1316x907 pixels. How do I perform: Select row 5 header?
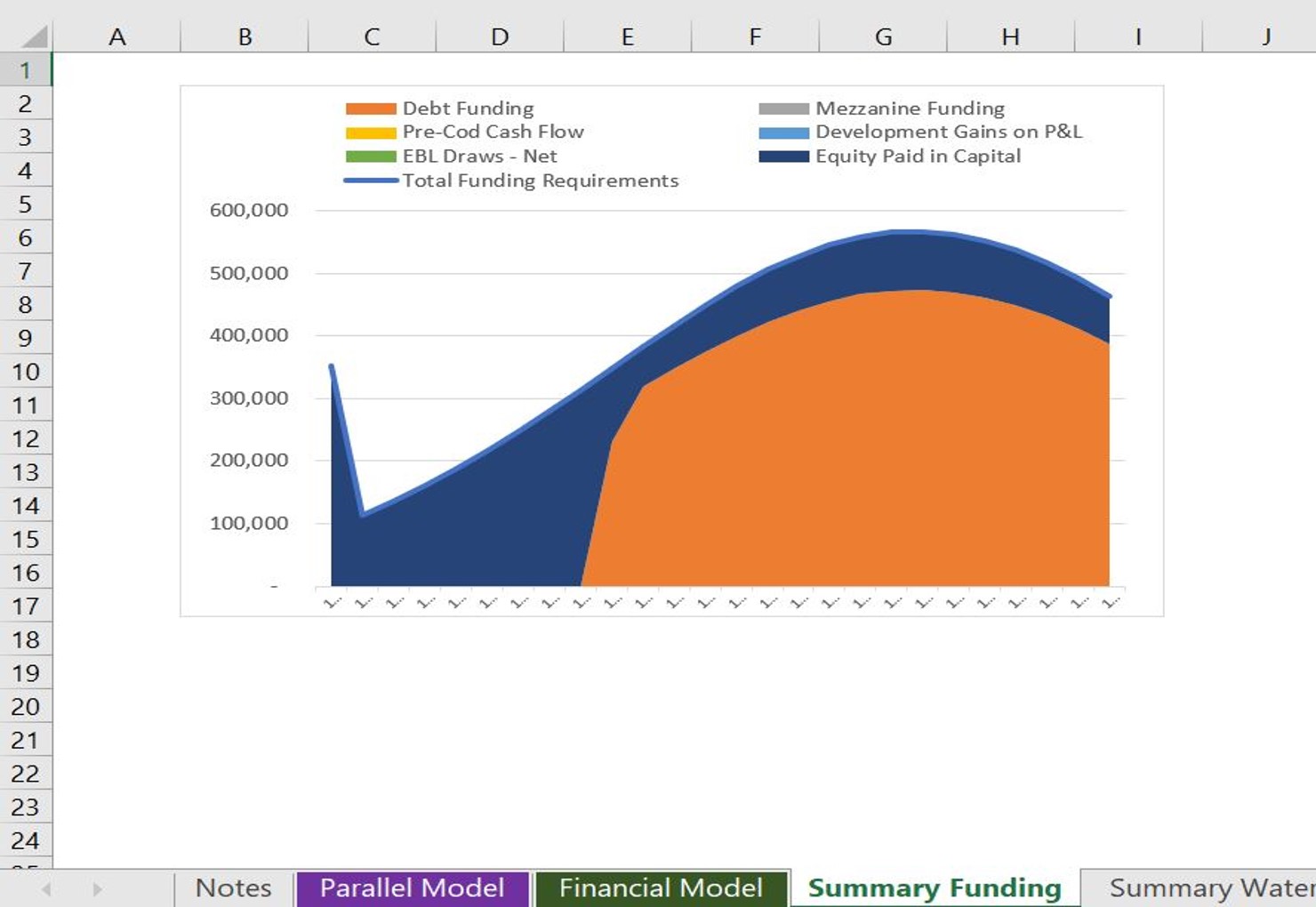click(x=26, y=204)
